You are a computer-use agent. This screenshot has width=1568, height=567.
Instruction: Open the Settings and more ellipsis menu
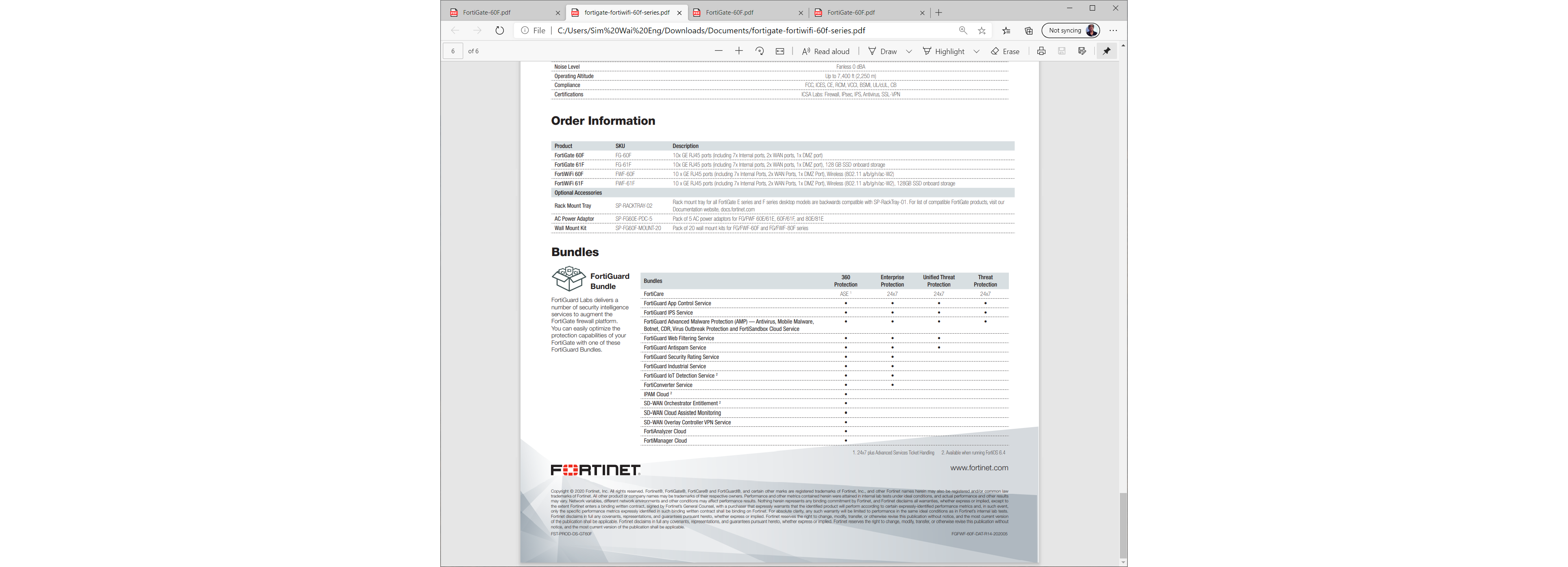click(x=1113, y=30)
